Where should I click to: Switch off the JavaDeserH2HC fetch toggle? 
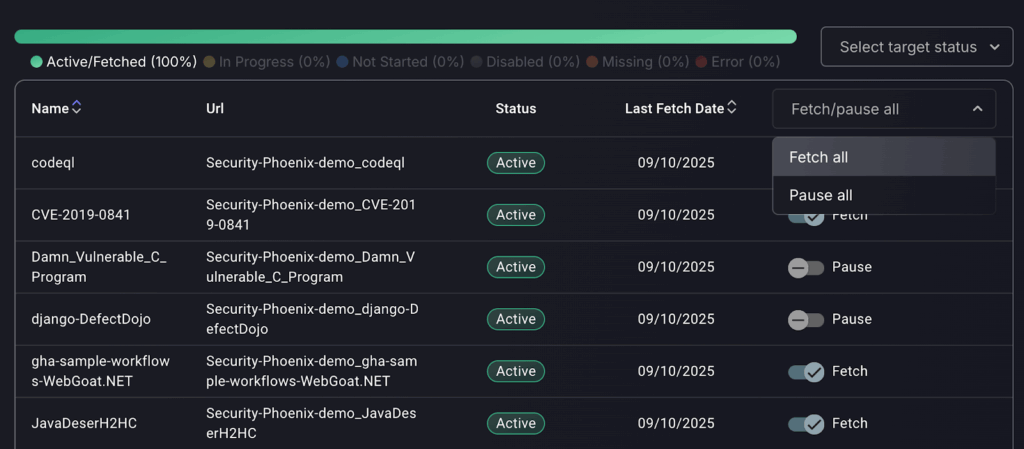pos(805,424)
